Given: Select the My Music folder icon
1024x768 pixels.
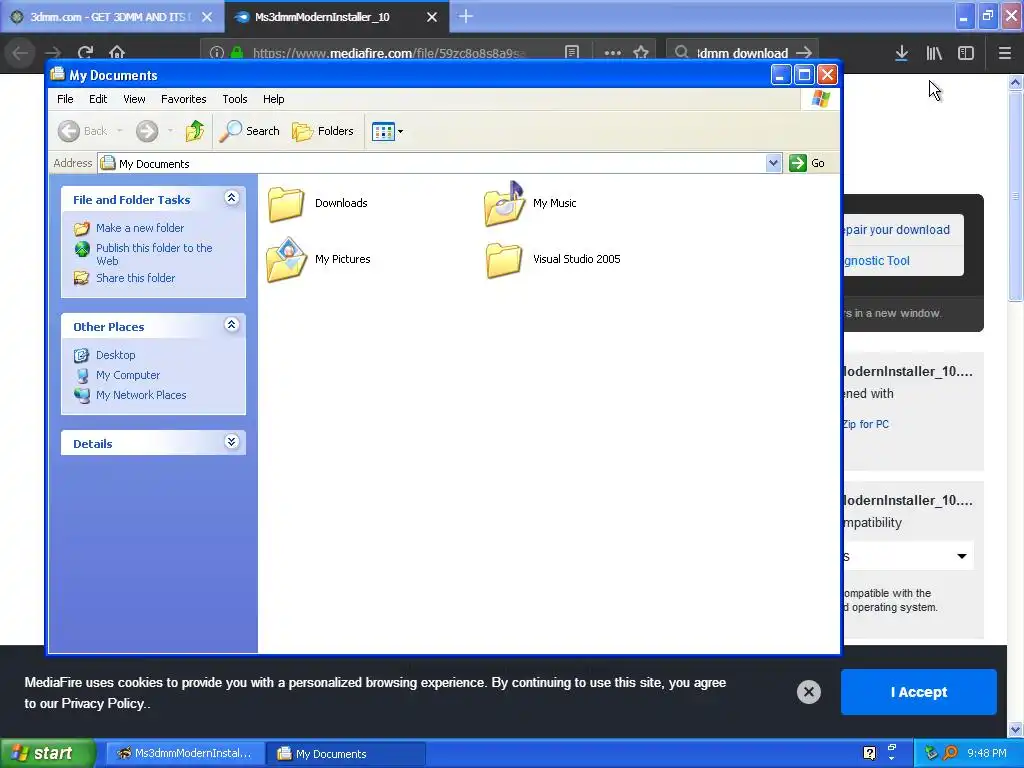Looking at the screenshot, I should coord(504,204).
